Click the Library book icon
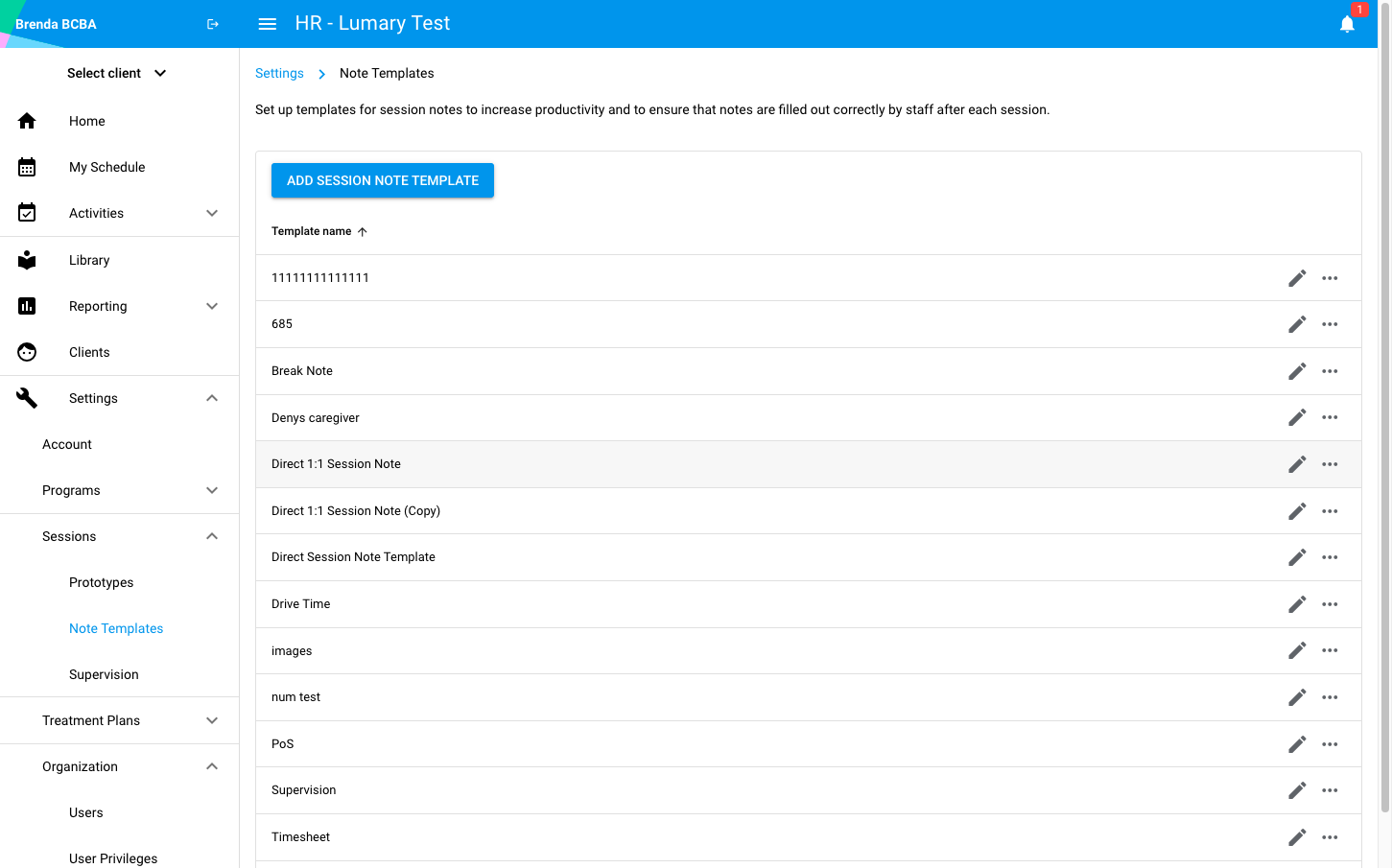Image resolution: width=1392 pixels, height=868 pixels. pos(27,260)
